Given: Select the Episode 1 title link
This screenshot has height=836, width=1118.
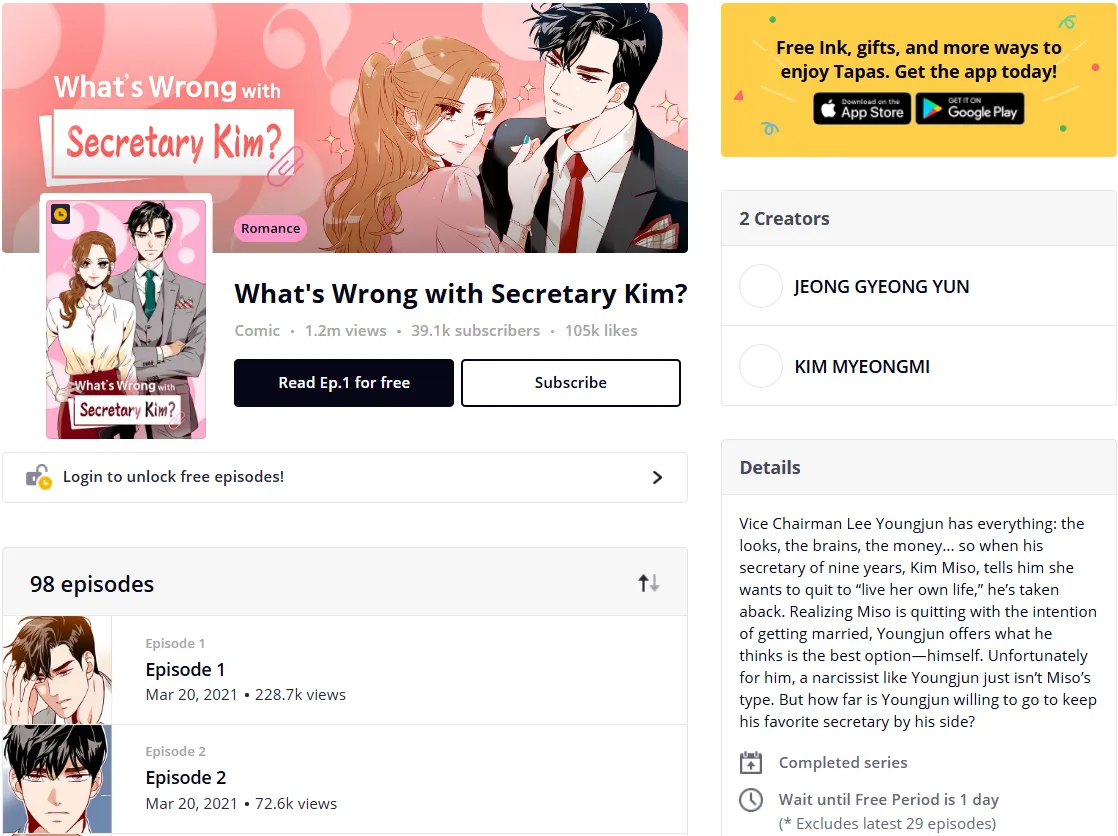Looking at the screenshot, I should click(185, 669).
